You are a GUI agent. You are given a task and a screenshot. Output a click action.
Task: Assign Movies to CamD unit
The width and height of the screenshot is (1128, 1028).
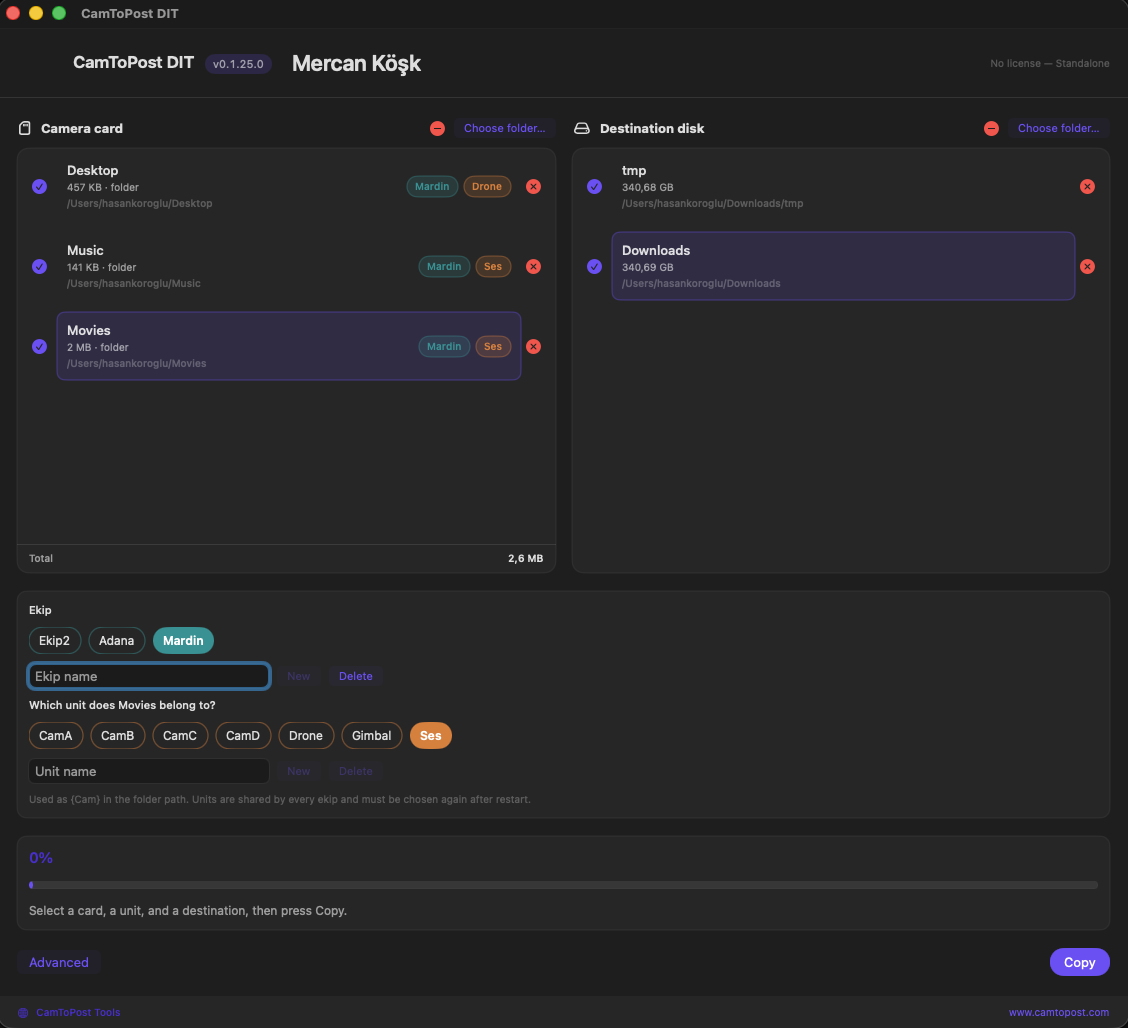(x=242, y=735)
